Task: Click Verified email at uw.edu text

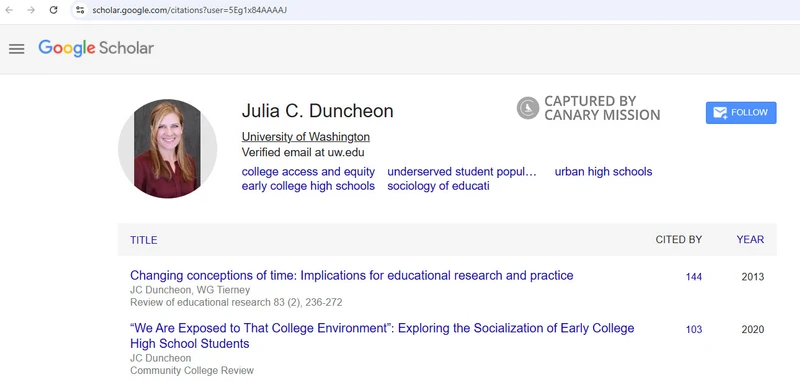Action: click(x=303, y=152)
